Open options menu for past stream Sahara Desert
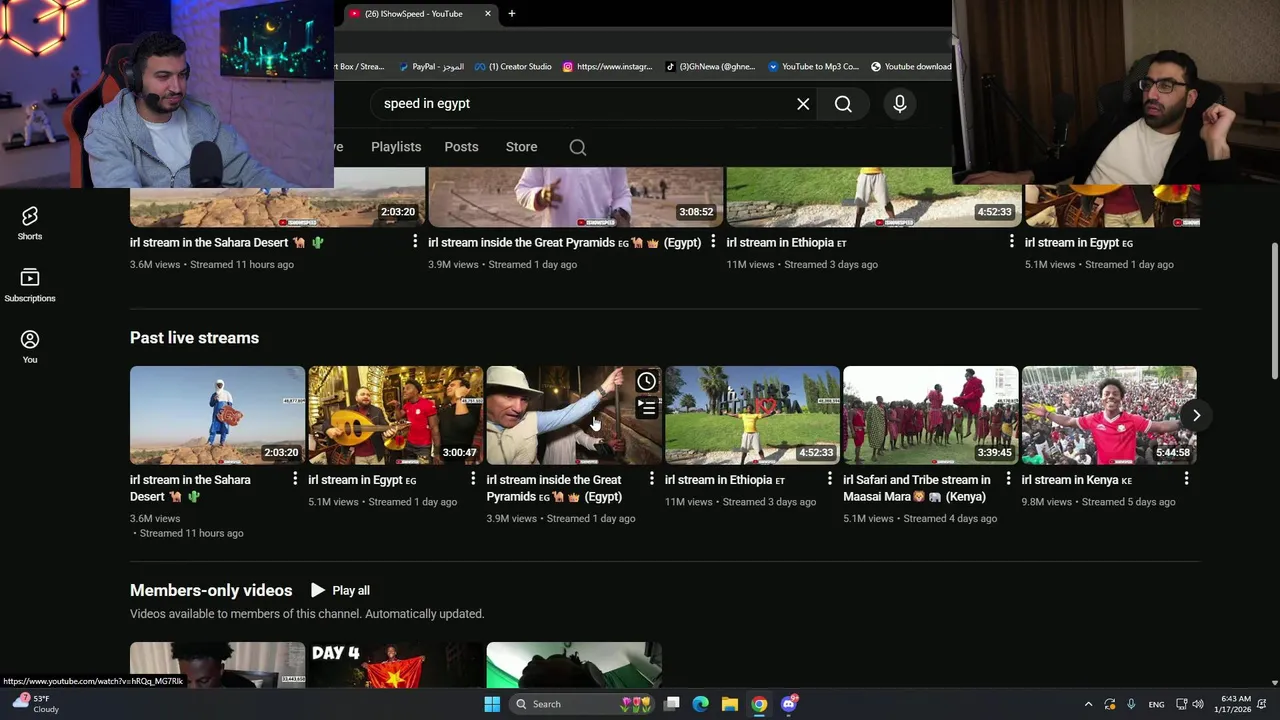This screenshot has width=1280, height=720. tap(295, 480)
